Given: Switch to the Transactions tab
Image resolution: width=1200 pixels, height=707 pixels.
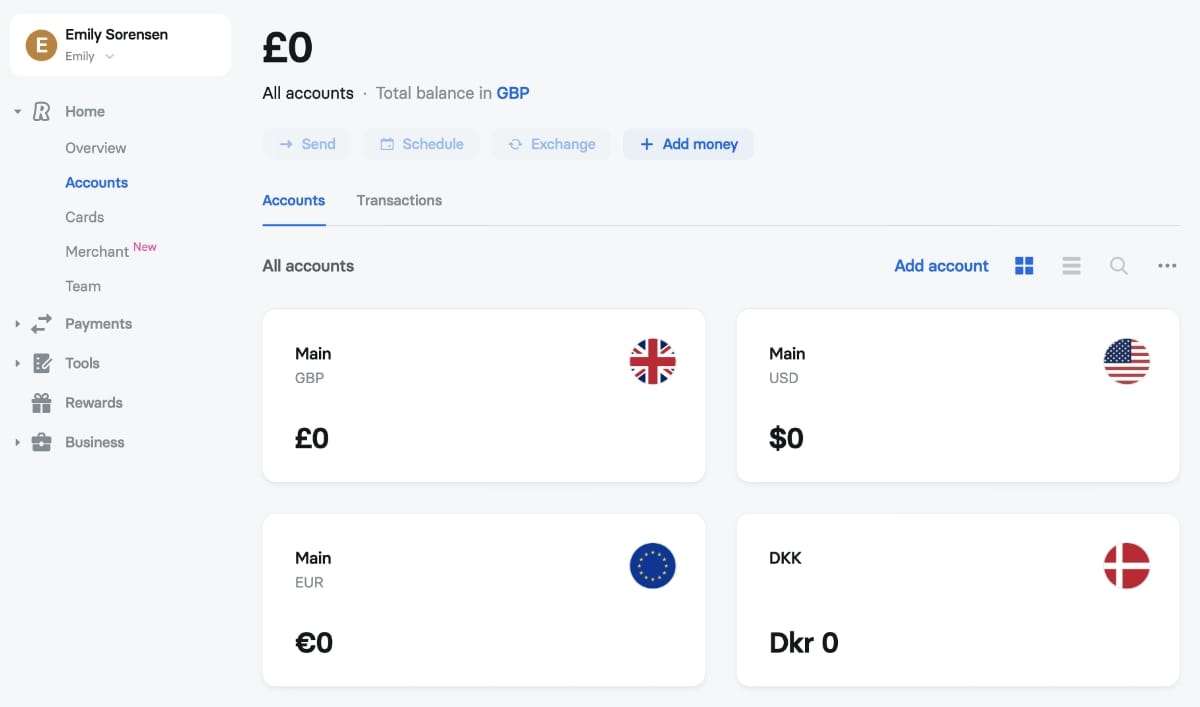Looking at the screenshot, I should coord(399,200).
